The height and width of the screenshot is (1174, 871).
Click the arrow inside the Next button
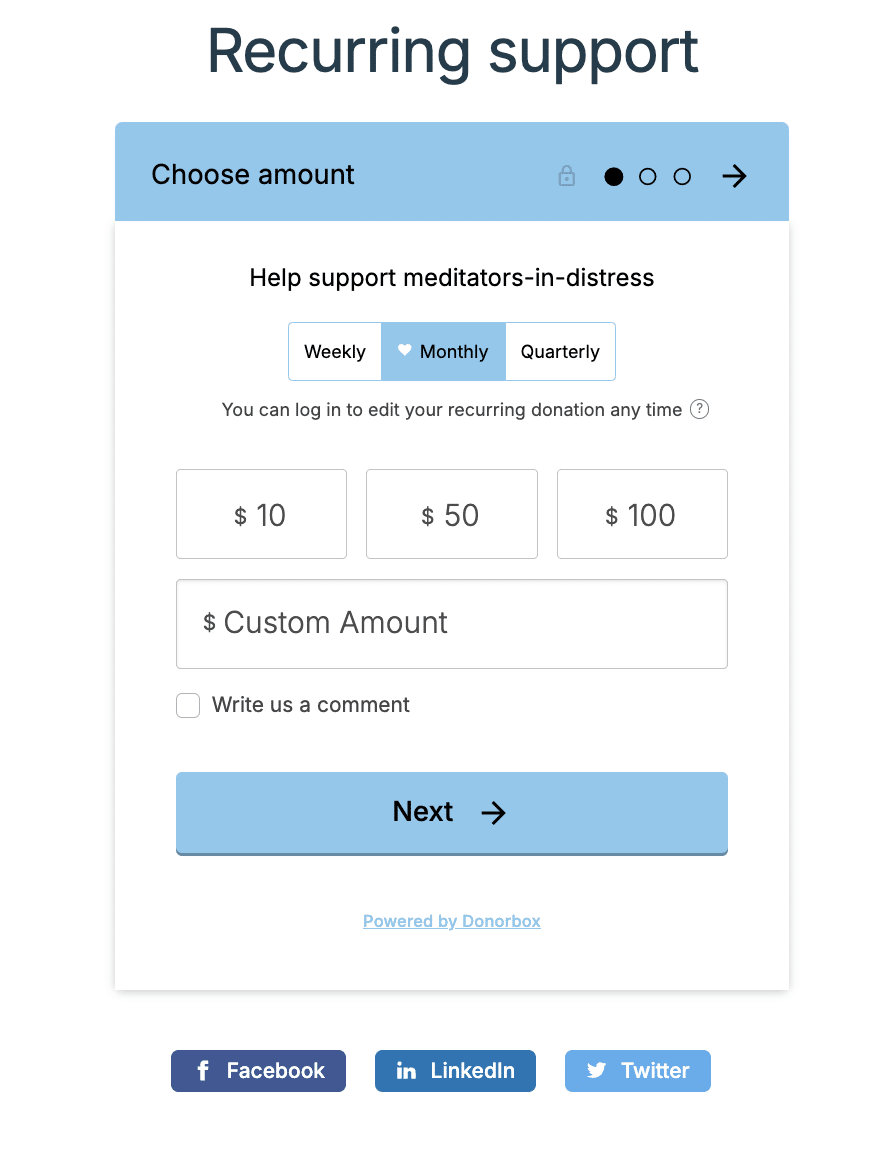[494, 813]
